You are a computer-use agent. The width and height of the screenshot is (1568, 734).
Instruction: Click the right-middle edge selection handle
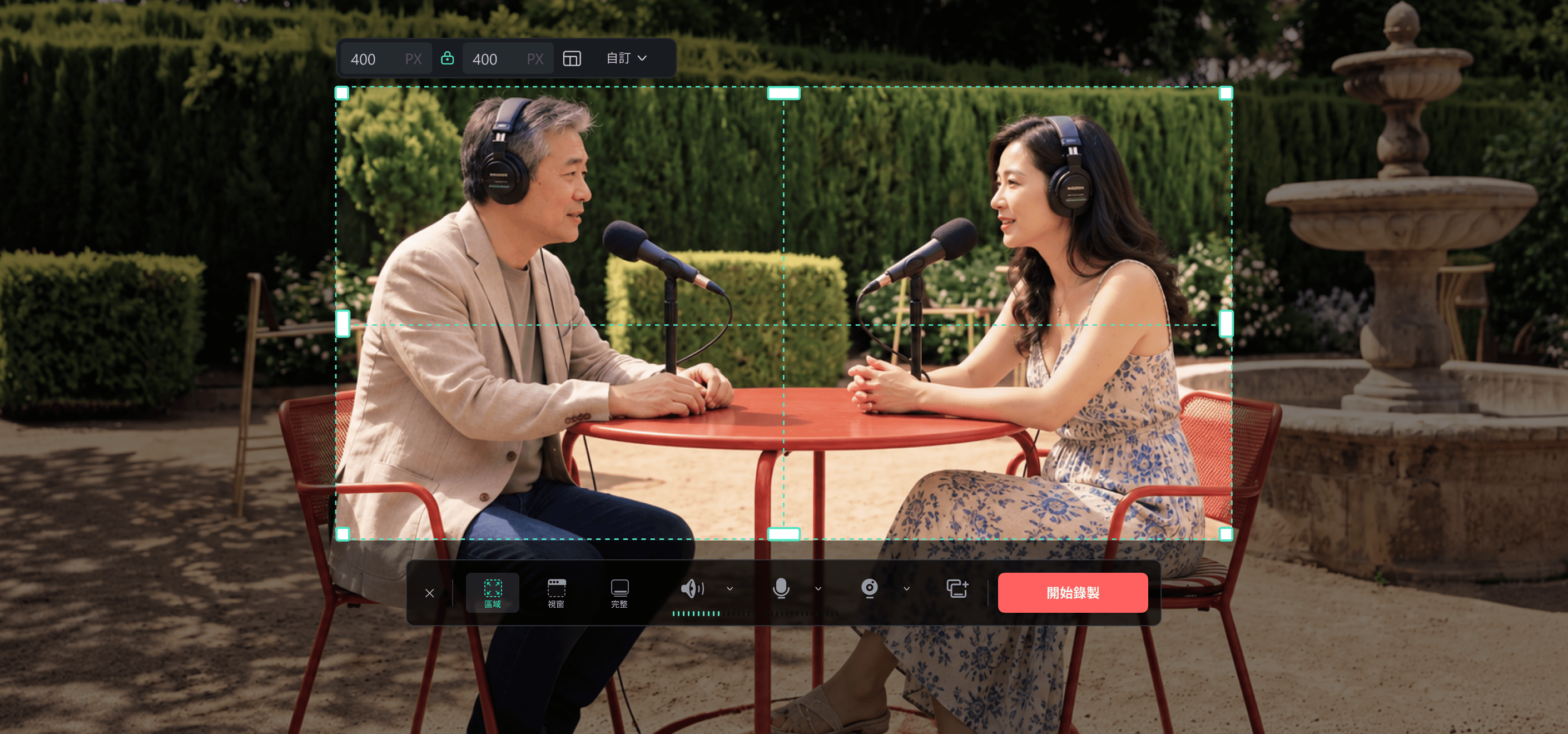(x=1226, y=323)
